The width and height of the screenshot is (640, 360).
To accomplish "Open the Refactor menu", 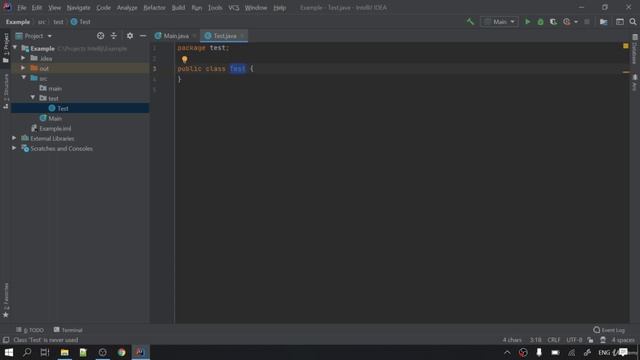I will 154,8.
